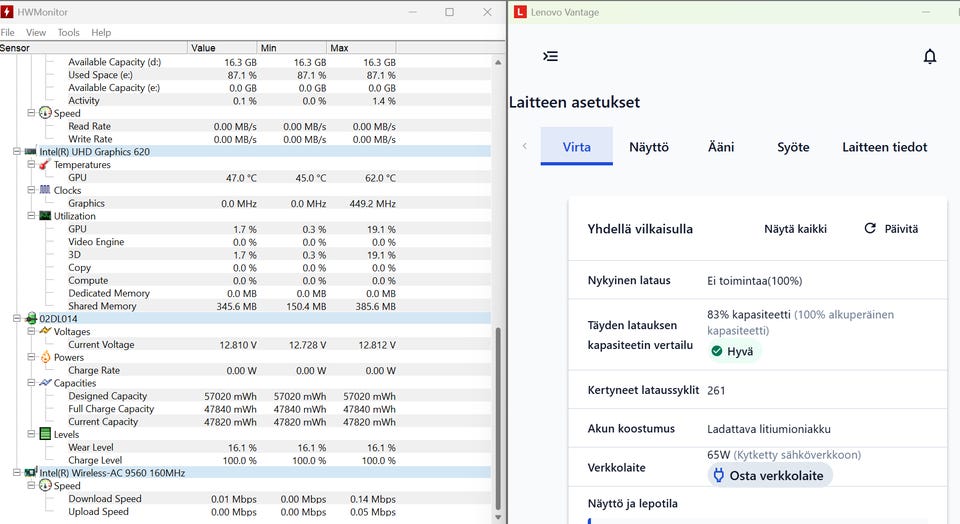Switch to the Ääni tab

tap(721, 147)
